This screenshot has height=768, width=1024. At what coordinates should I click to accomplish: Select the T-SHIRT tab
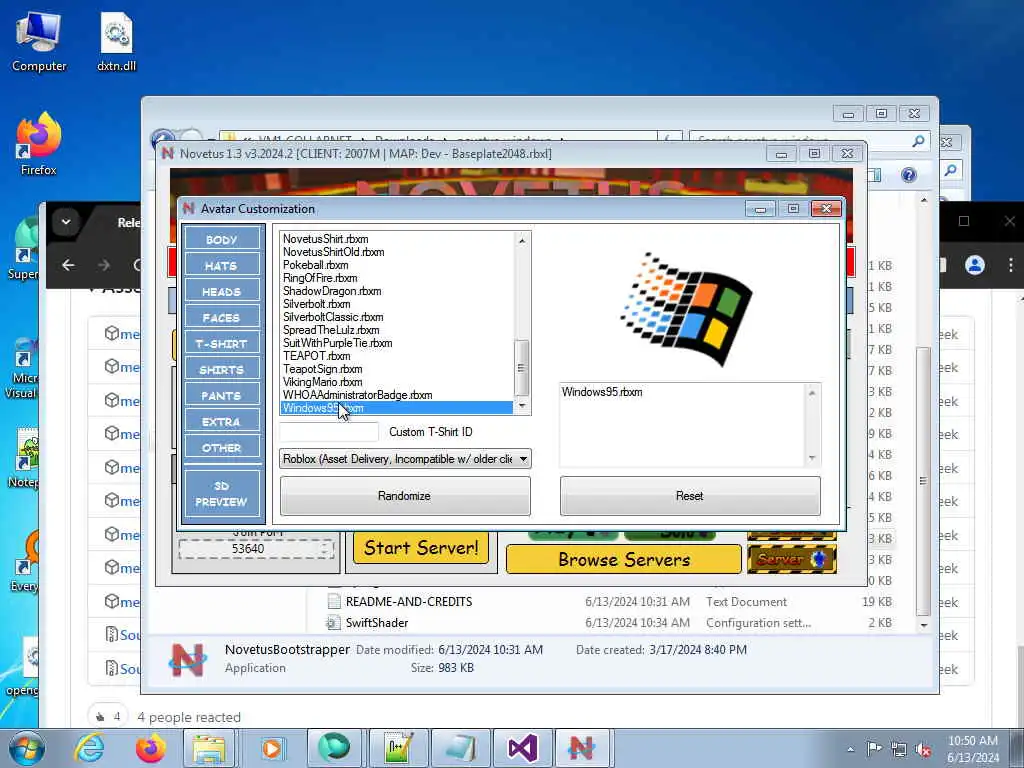[x=222, y=344]
